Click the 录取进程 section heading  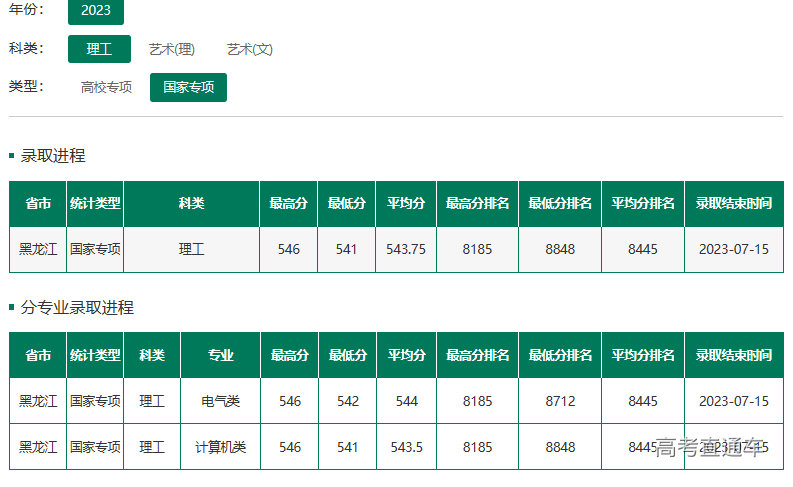53,156
